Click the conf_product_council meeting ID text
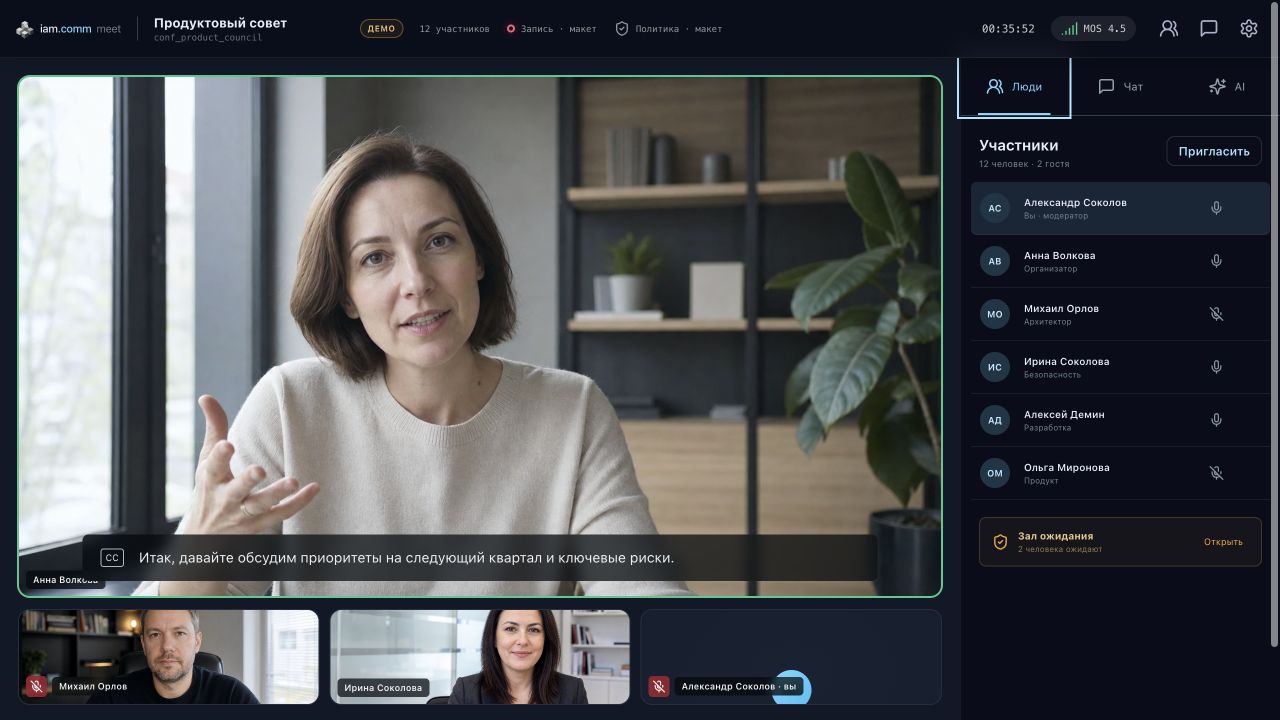The height and width of the screenshot is (720, 1280). [208, 38]
